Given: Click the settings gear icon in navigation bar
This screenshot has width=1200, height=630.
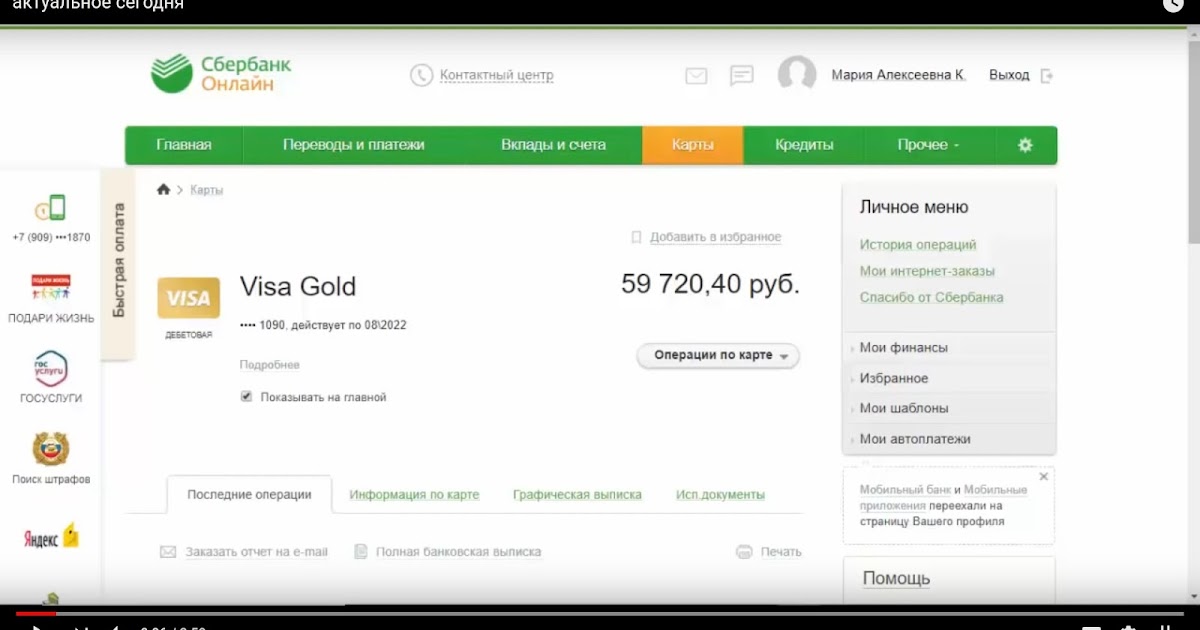Looking at the screenshot, I should [x=1024, y=145].
